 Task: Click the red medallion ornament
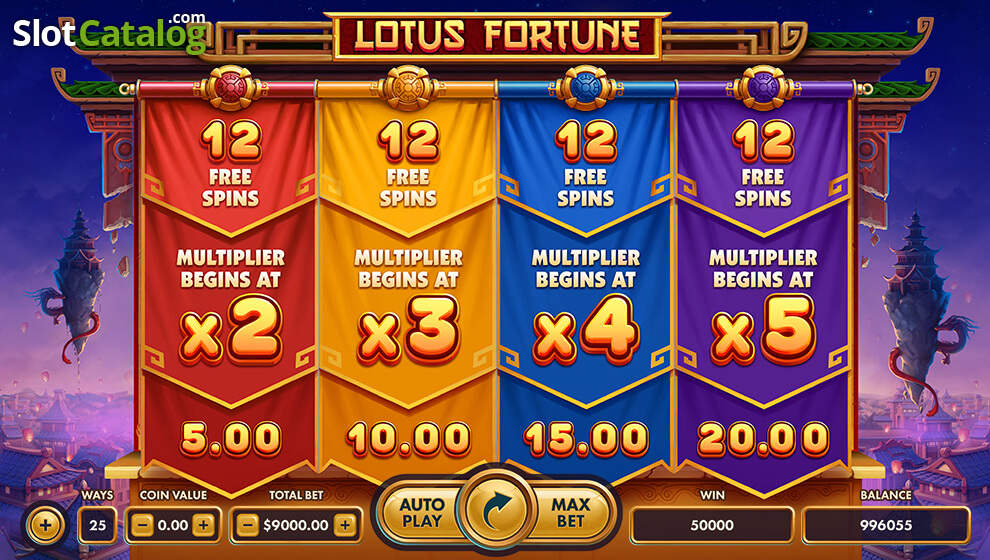coord(230,88)
